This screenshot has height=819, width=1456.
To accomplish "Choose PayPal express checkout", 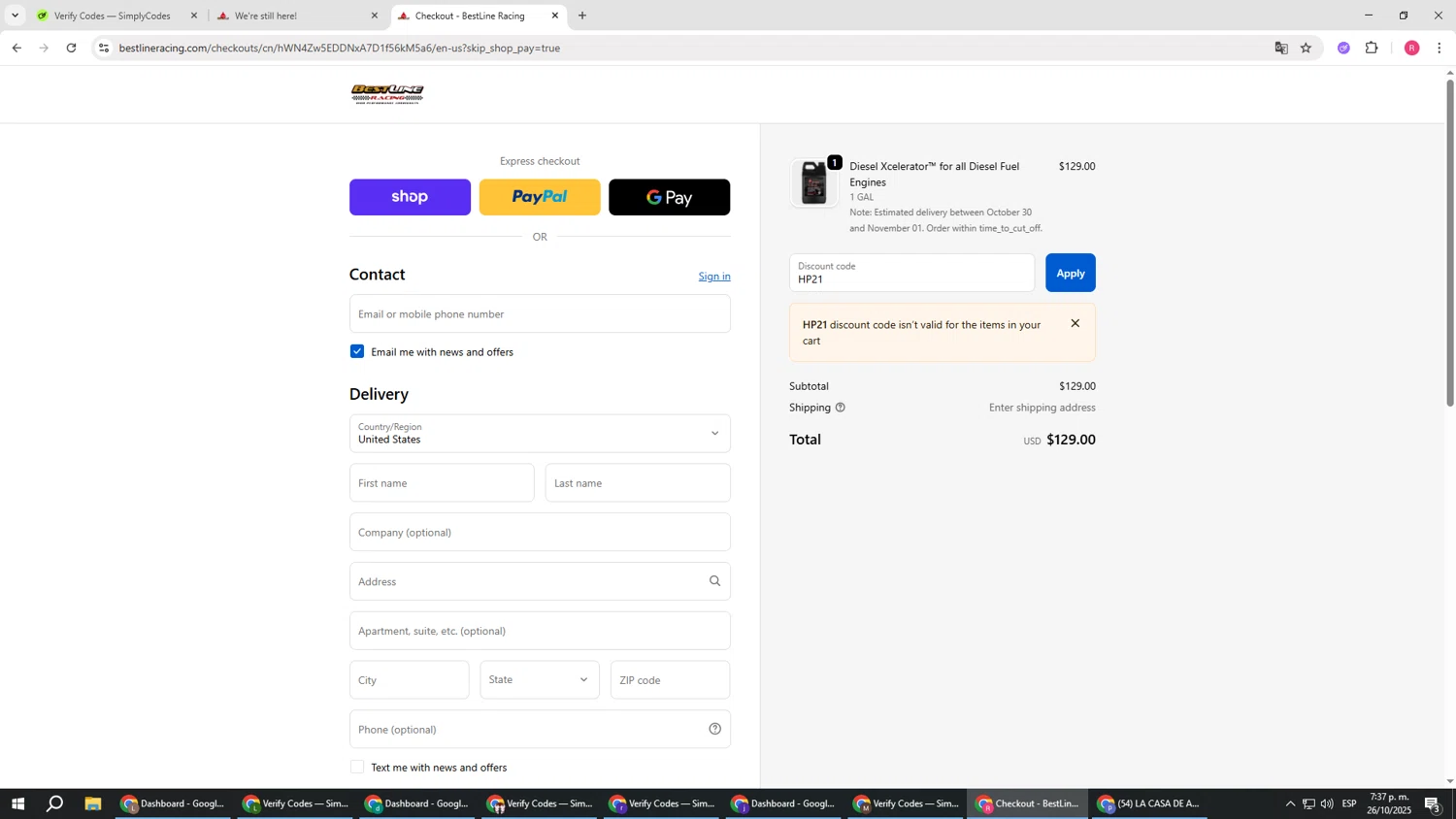I will click(x=540, y=197).
